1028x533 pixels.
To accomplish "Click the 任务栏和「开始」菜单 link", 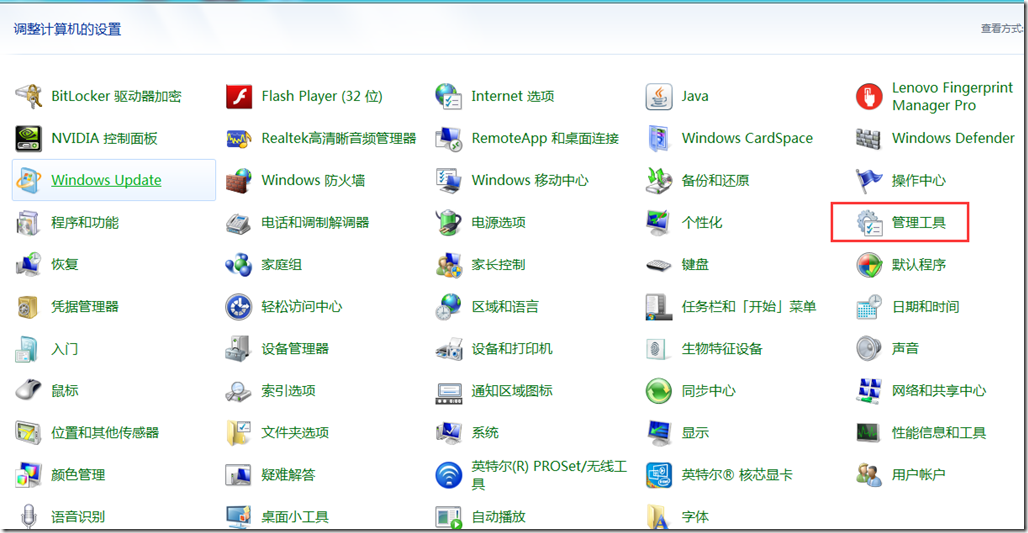I will click(x=749, y=307).
